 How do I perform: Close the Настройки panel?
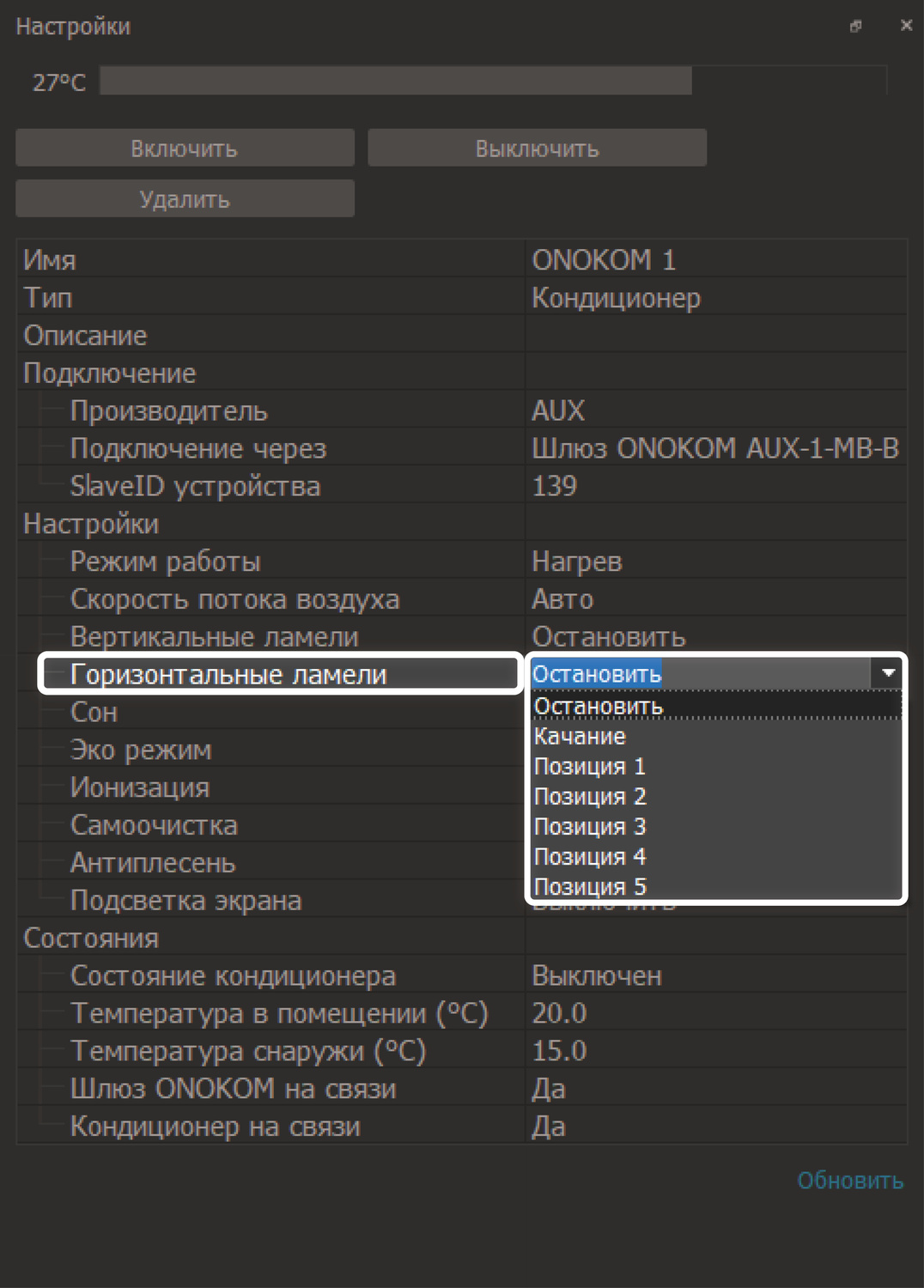pos(906,26)
